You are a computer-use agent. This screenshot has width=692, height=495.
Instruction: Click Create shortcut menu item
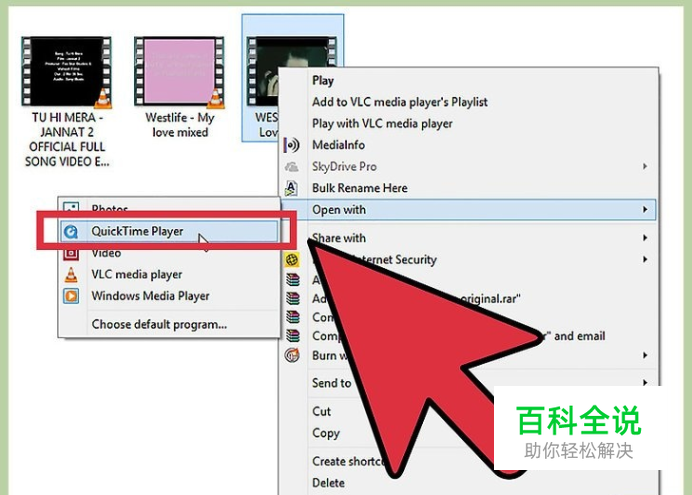[349, 461]
